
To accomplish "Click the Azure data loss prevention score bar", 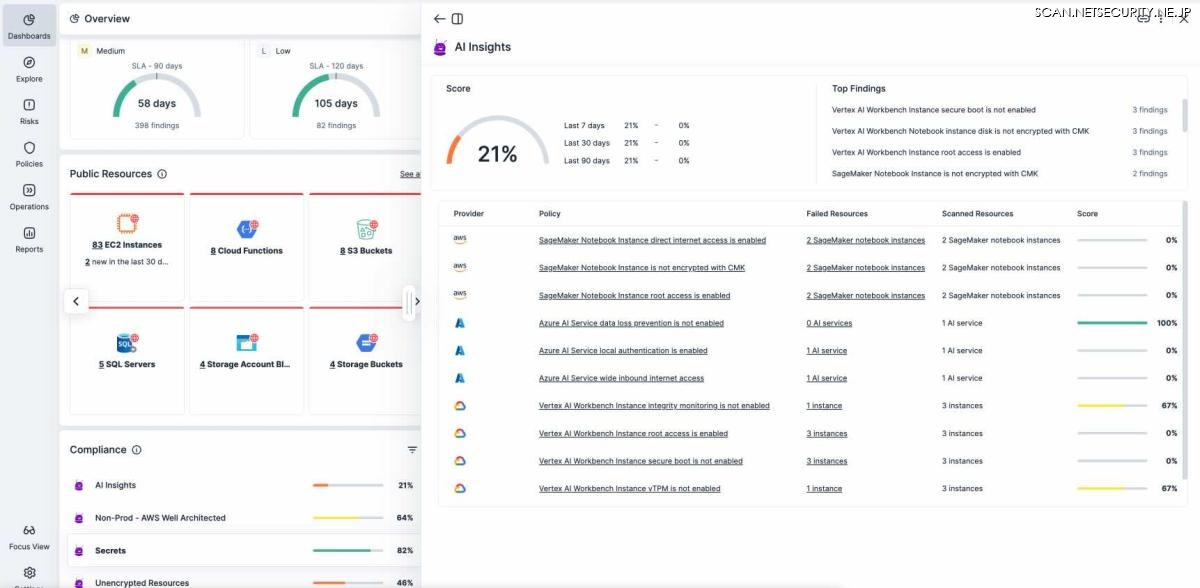I will coord(1111,323).
